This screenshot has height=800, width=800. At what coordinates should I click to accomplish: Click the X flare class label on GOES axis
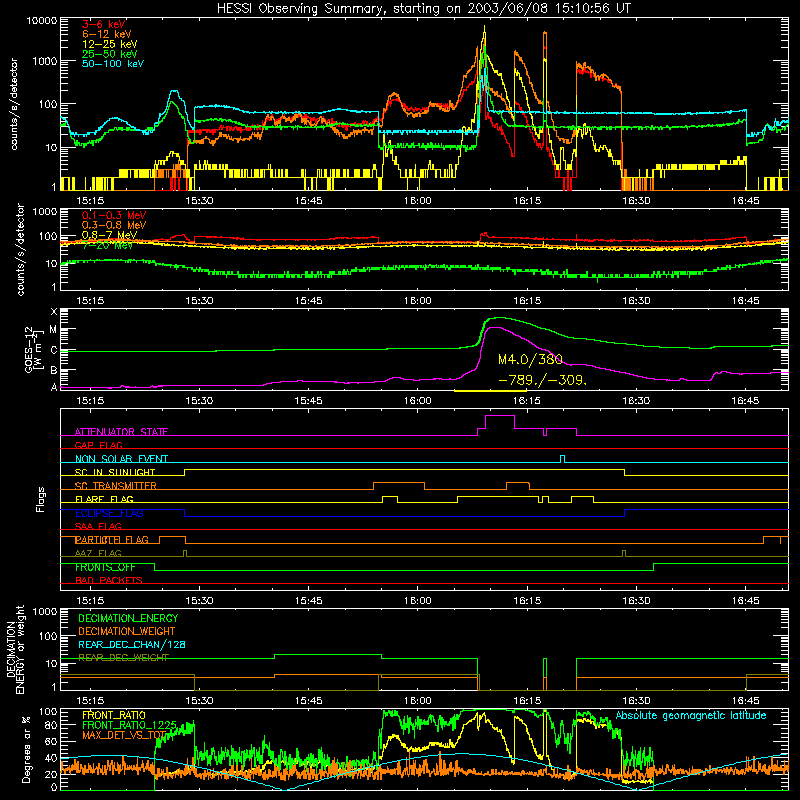click(x=54, y=312)
